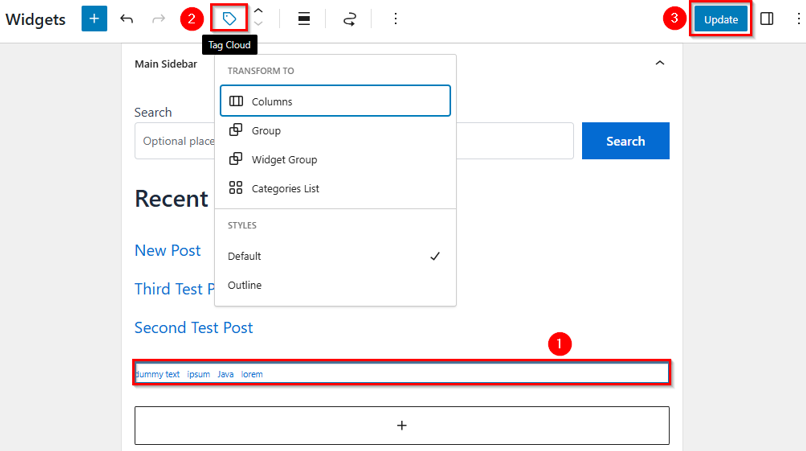
Task: Transform block to Widget Group
Action: (335, 159)
